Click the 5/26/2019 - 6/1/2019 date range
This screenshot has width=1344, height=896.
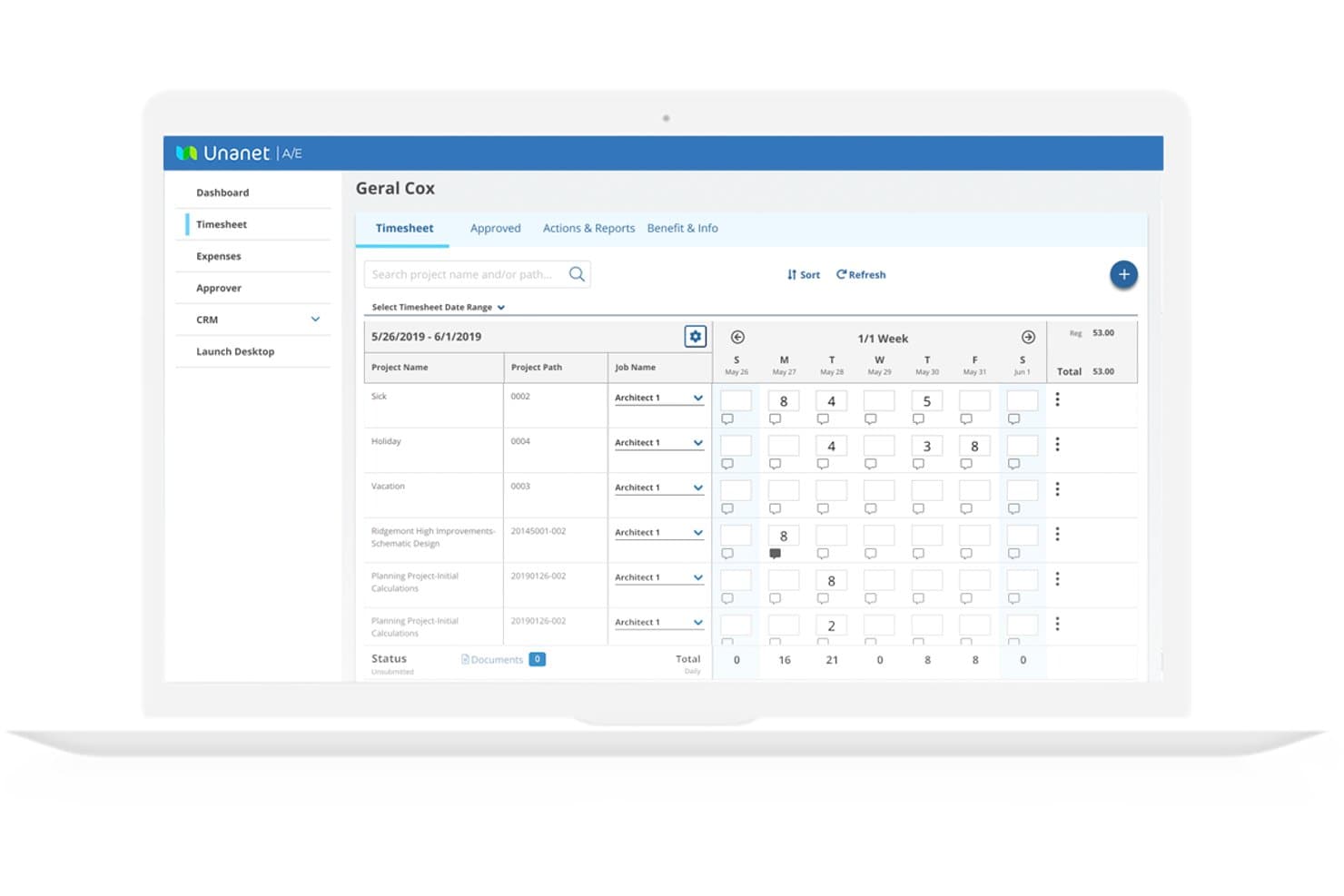(x=426, y=337)
